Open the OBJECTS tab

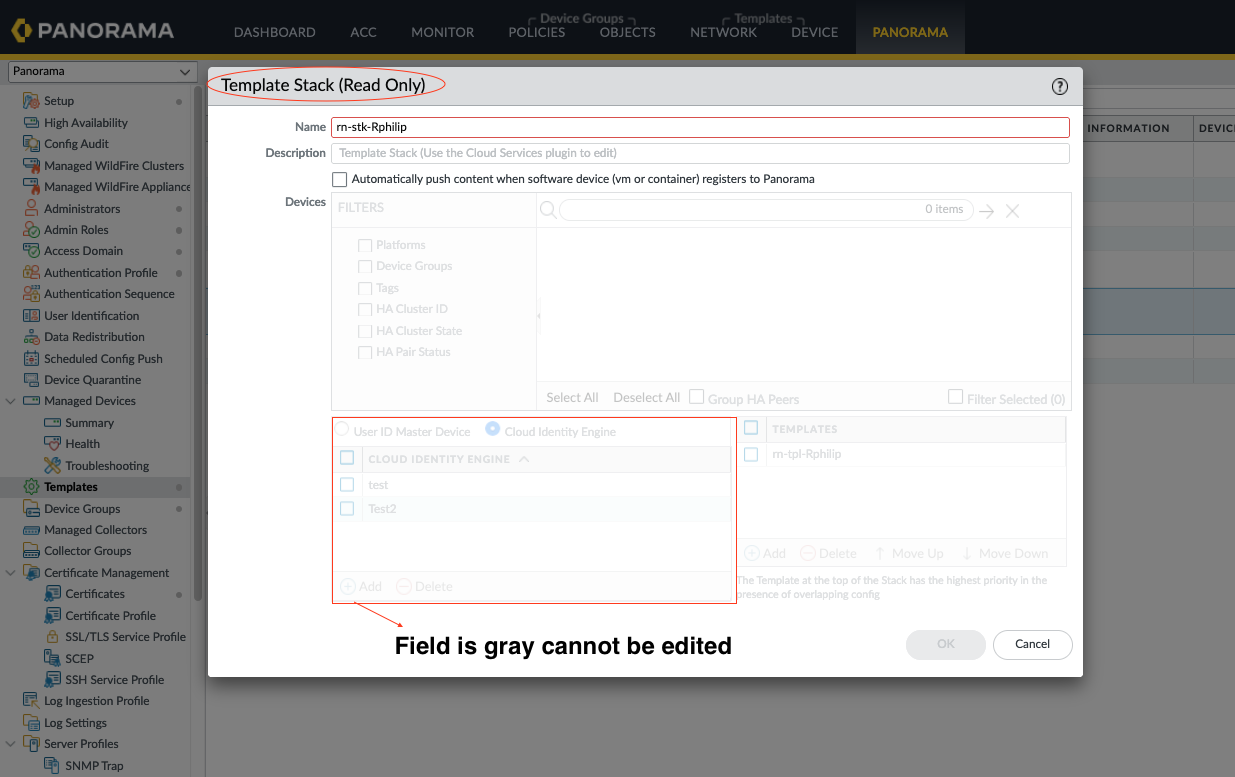[x=627, y=32]
